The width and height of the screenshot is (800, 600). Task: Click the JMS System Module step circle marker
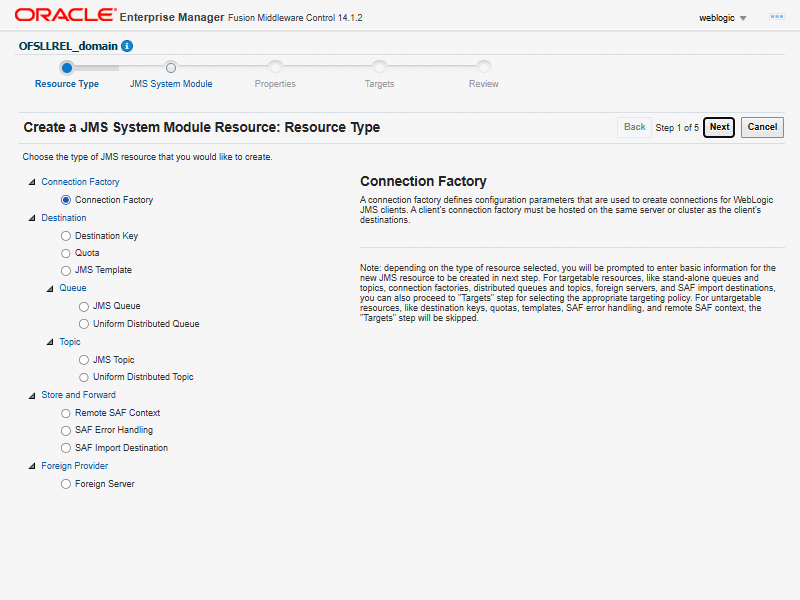pos(171,67)
